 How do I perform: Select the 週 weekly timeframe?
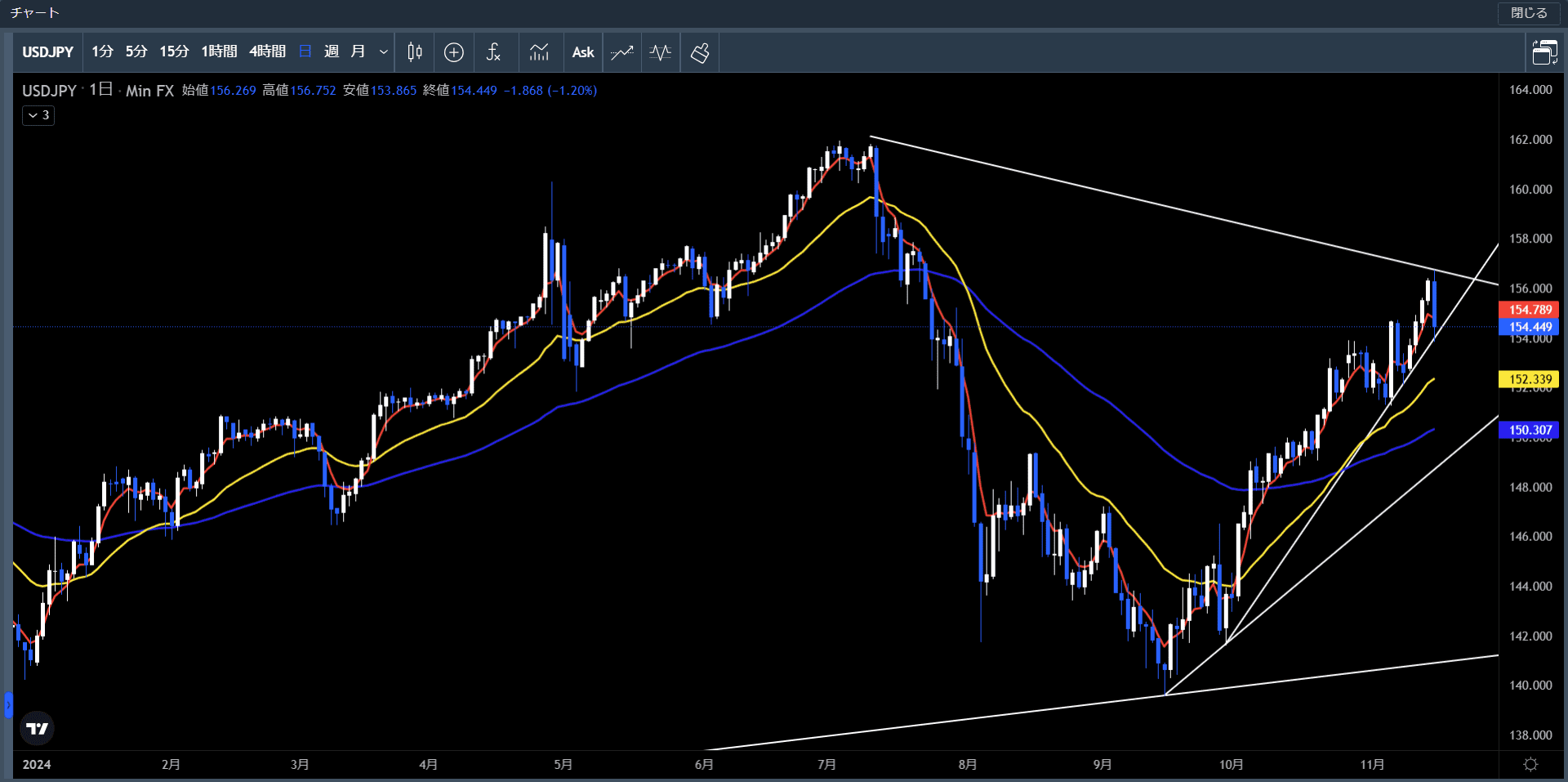[332, 51]
